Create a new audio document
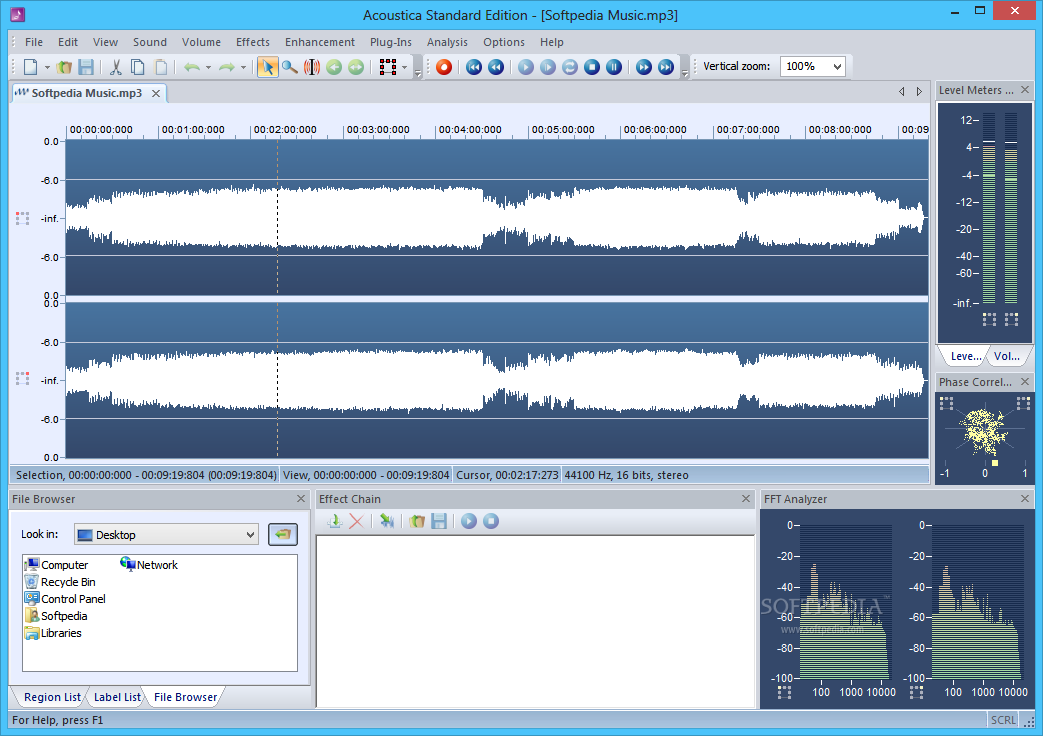This screenshot has height=736, width=1043. click(31, 67)
